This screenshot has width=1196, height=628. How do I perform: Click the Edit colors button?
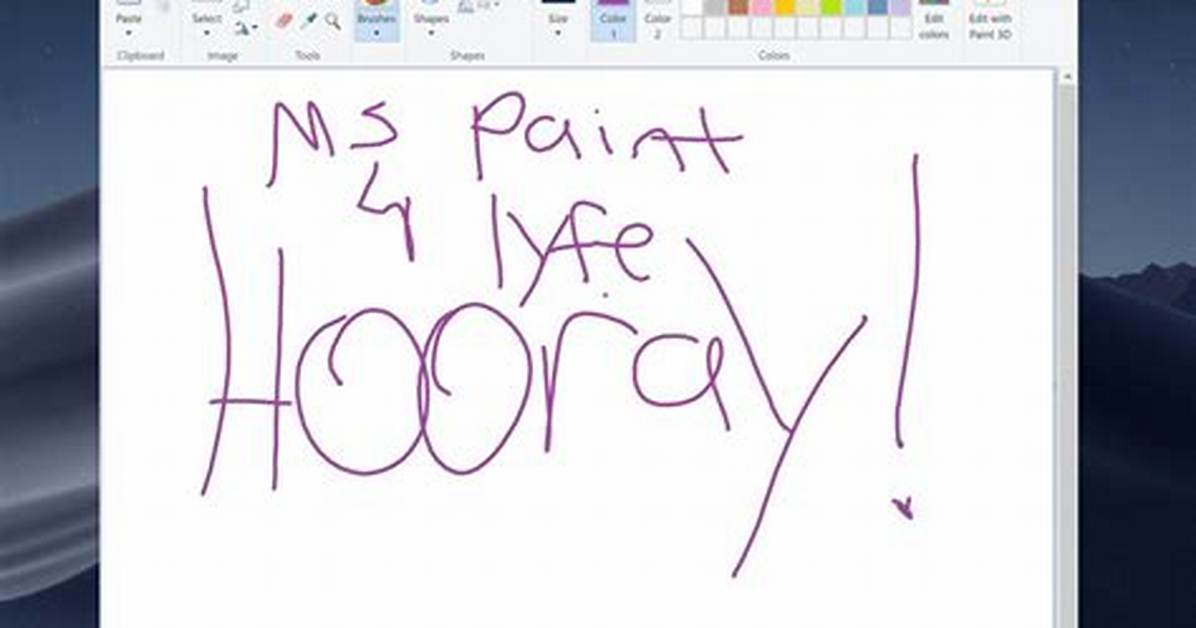coord(934,21)
